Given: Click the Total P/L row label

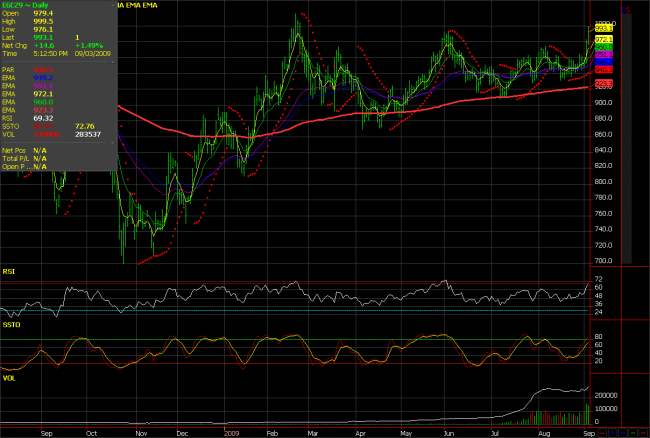Looking at the screenshot, I should [x=16, y=159].
